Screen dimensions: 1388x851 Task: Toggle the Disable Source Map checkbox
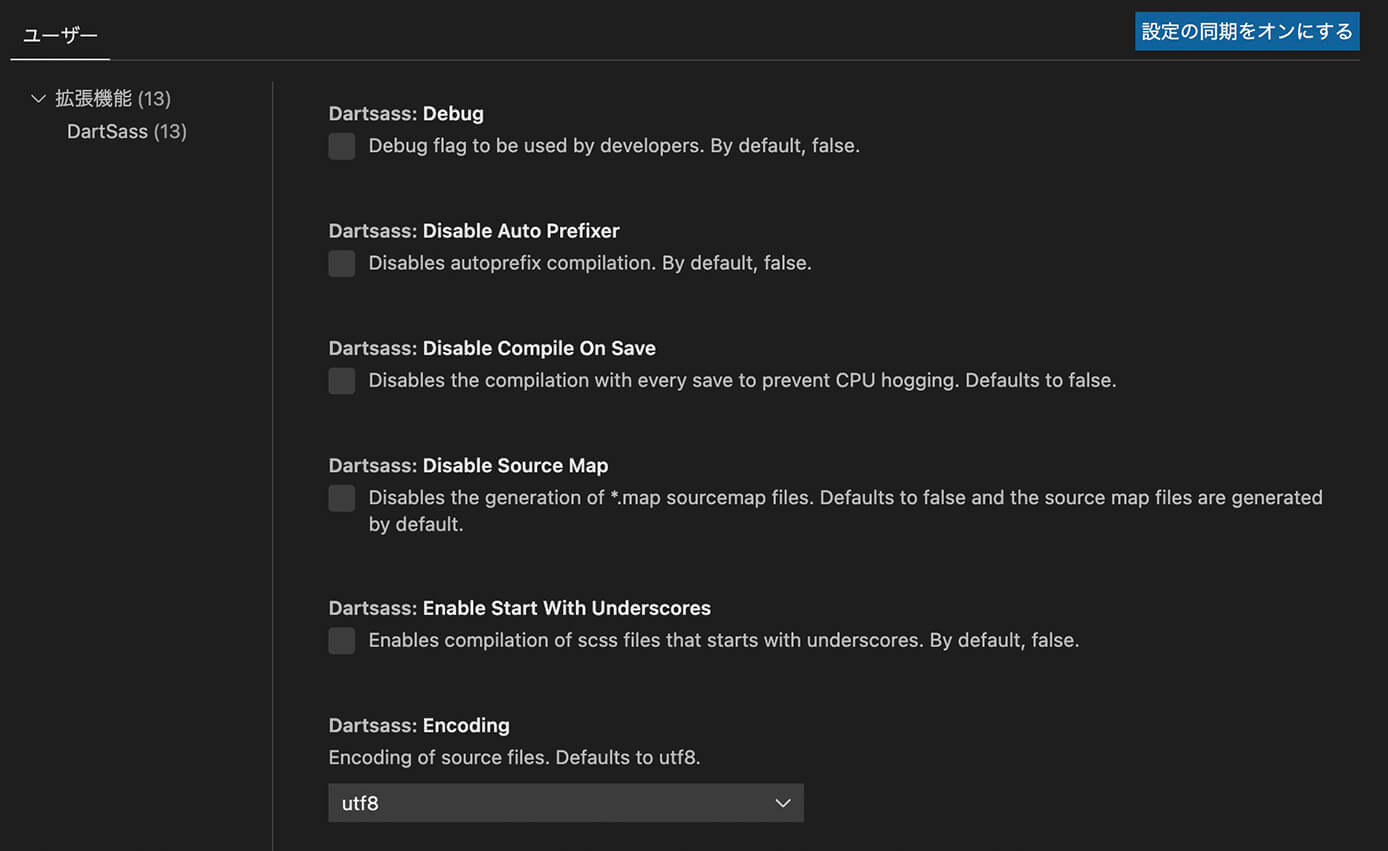342,498
